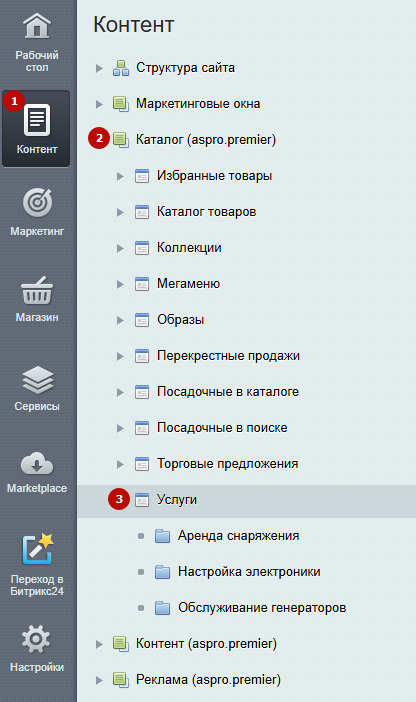
Task: Select the Контент sidebar icon
Action: [37, 120]
